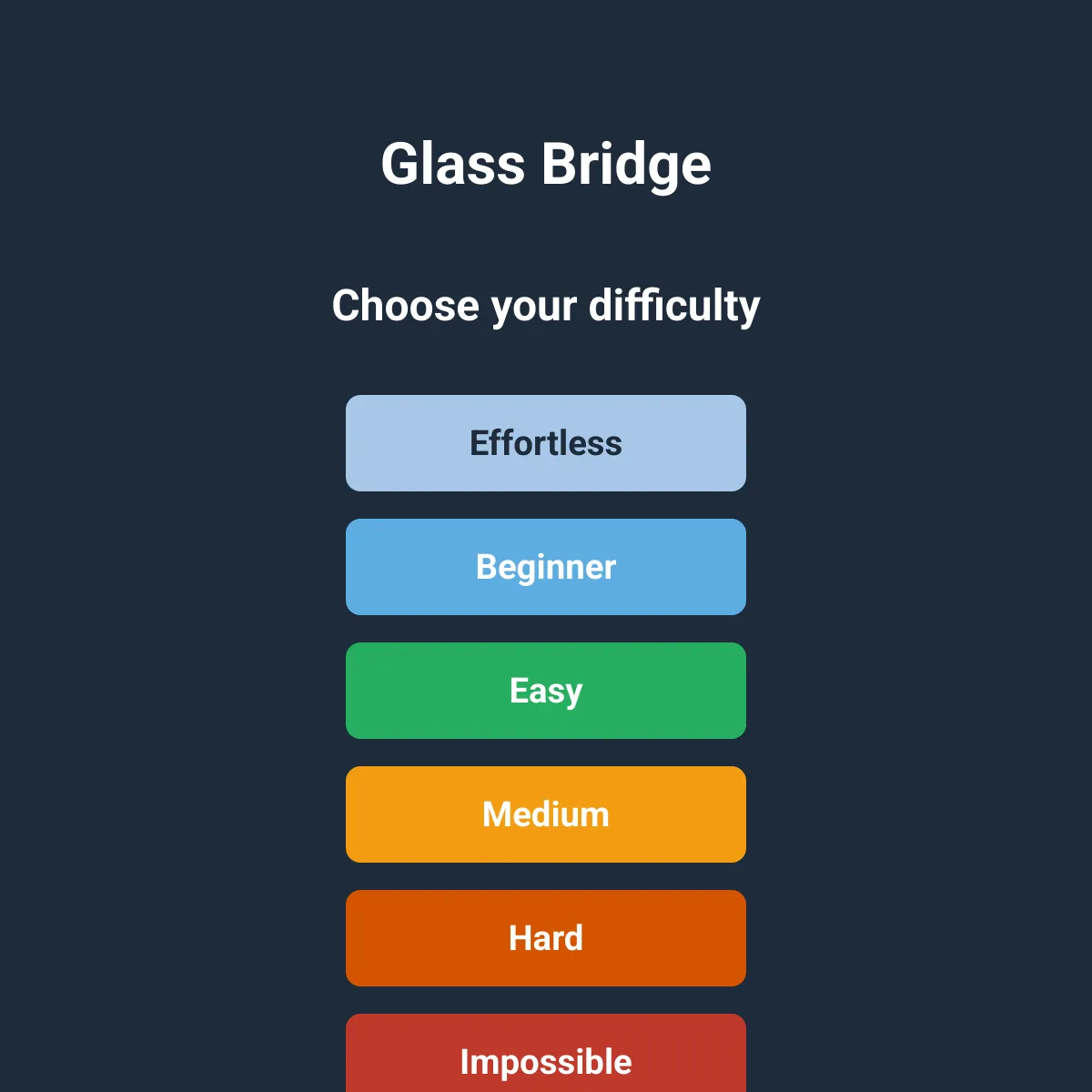Click the yellow-orange difficulty button
Viewport: 1092px width, 1092px height.
coord(546,814)
